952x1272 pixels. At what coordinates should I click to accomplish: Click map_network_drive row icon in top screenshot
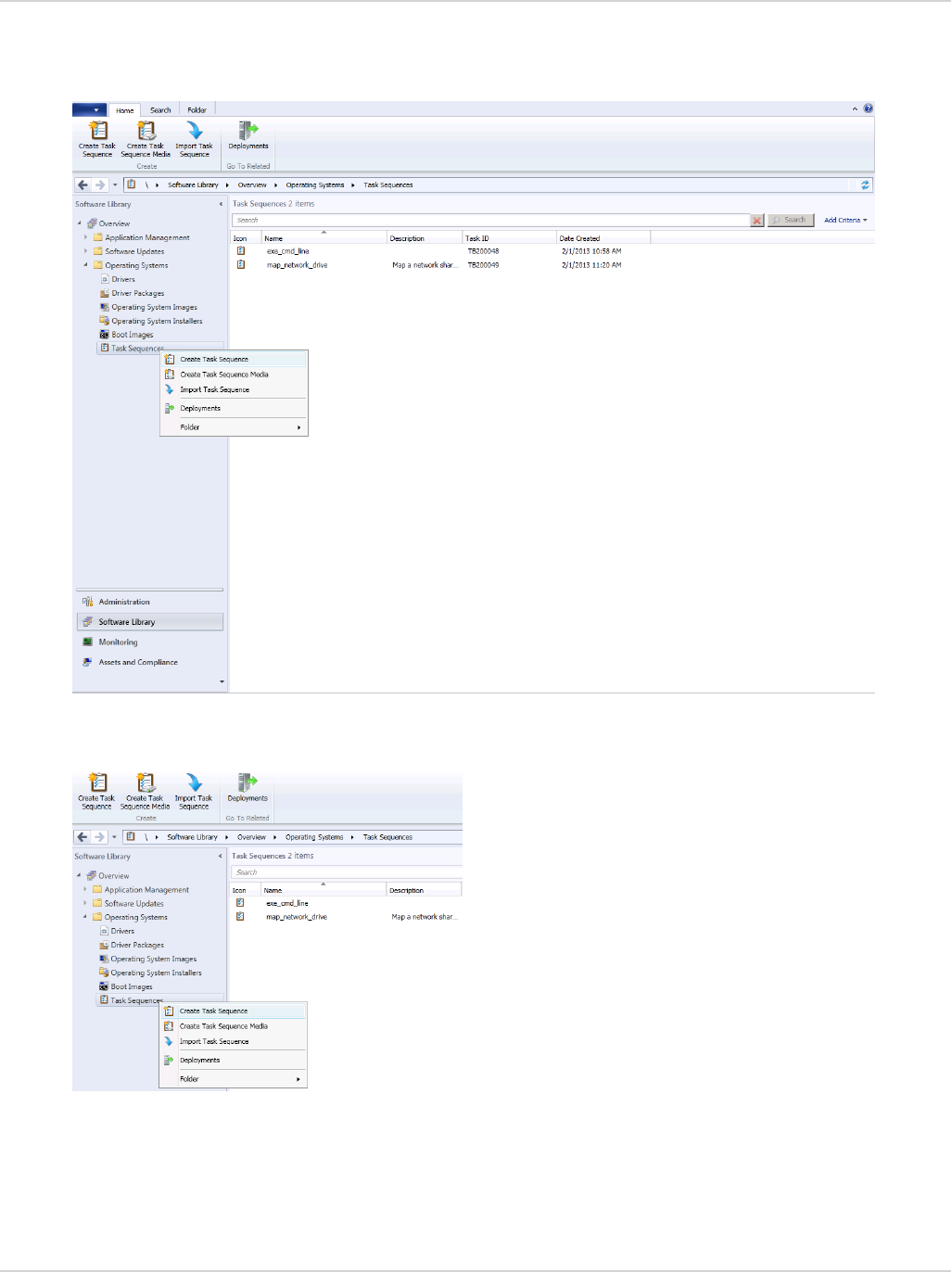pyautogui.click(x=241, y=265)
